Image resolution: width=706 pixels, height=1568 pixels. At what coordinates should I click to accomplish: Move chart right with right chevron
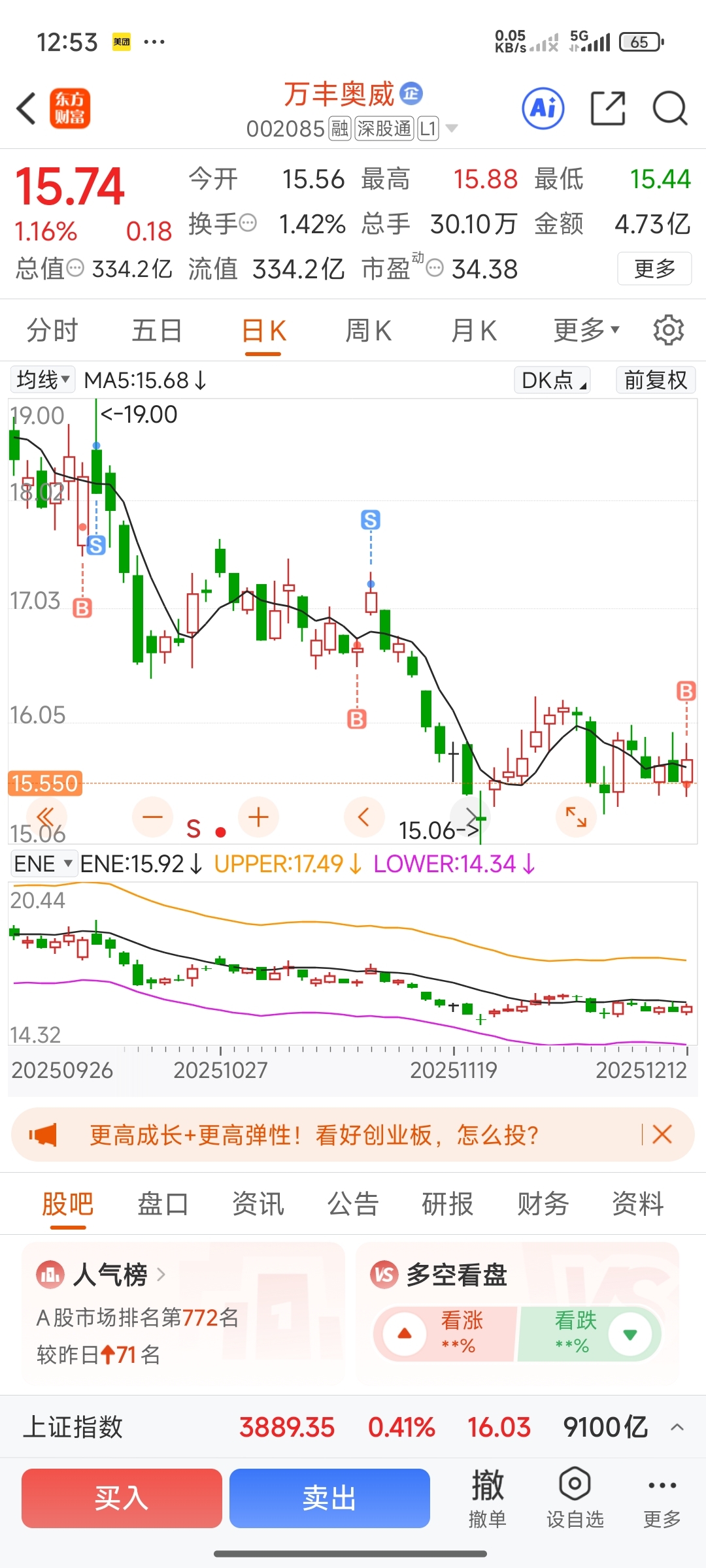coord(471,817)
